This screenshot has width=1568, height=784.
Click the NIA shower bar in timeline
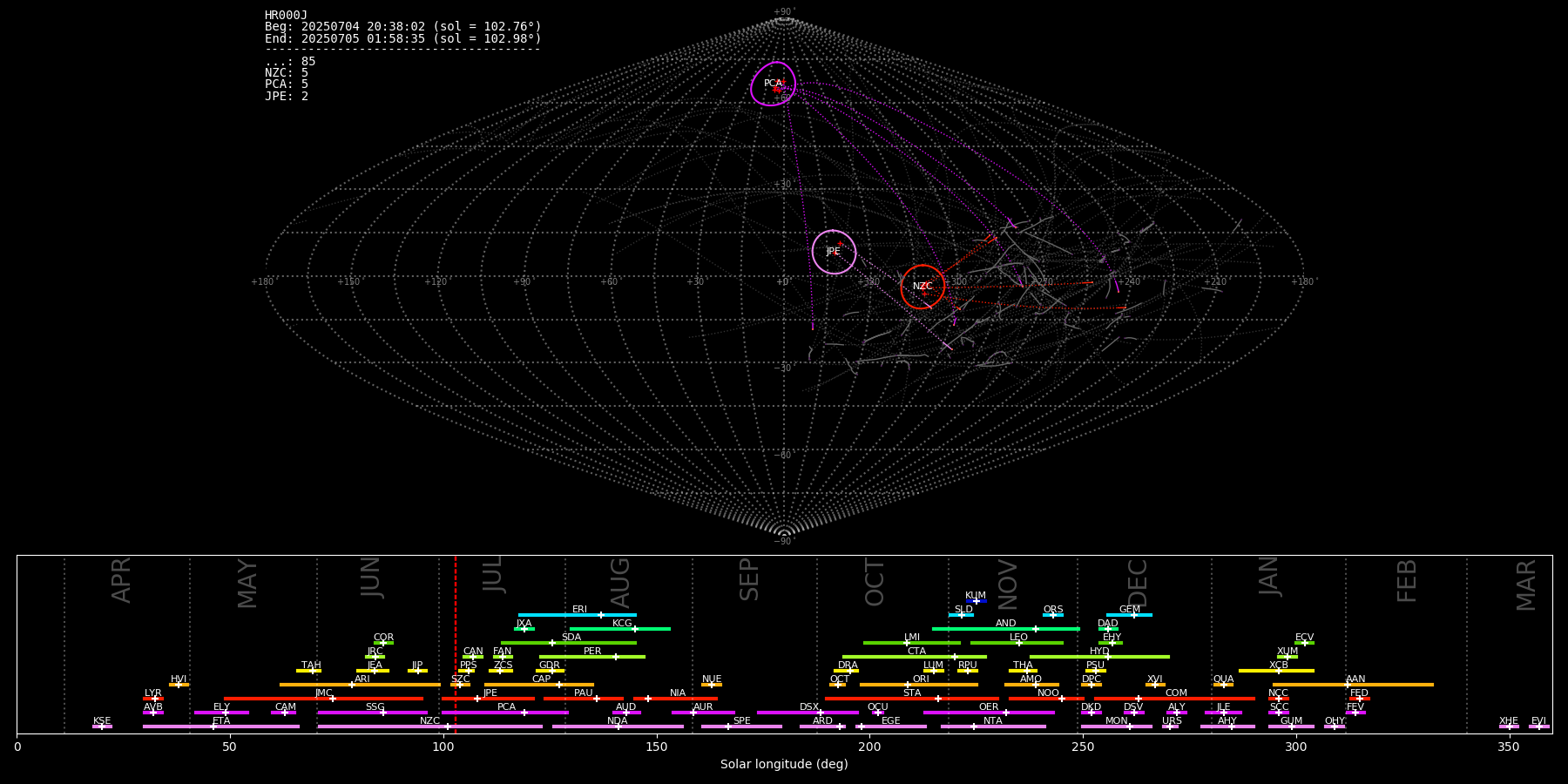pos(676,699)
